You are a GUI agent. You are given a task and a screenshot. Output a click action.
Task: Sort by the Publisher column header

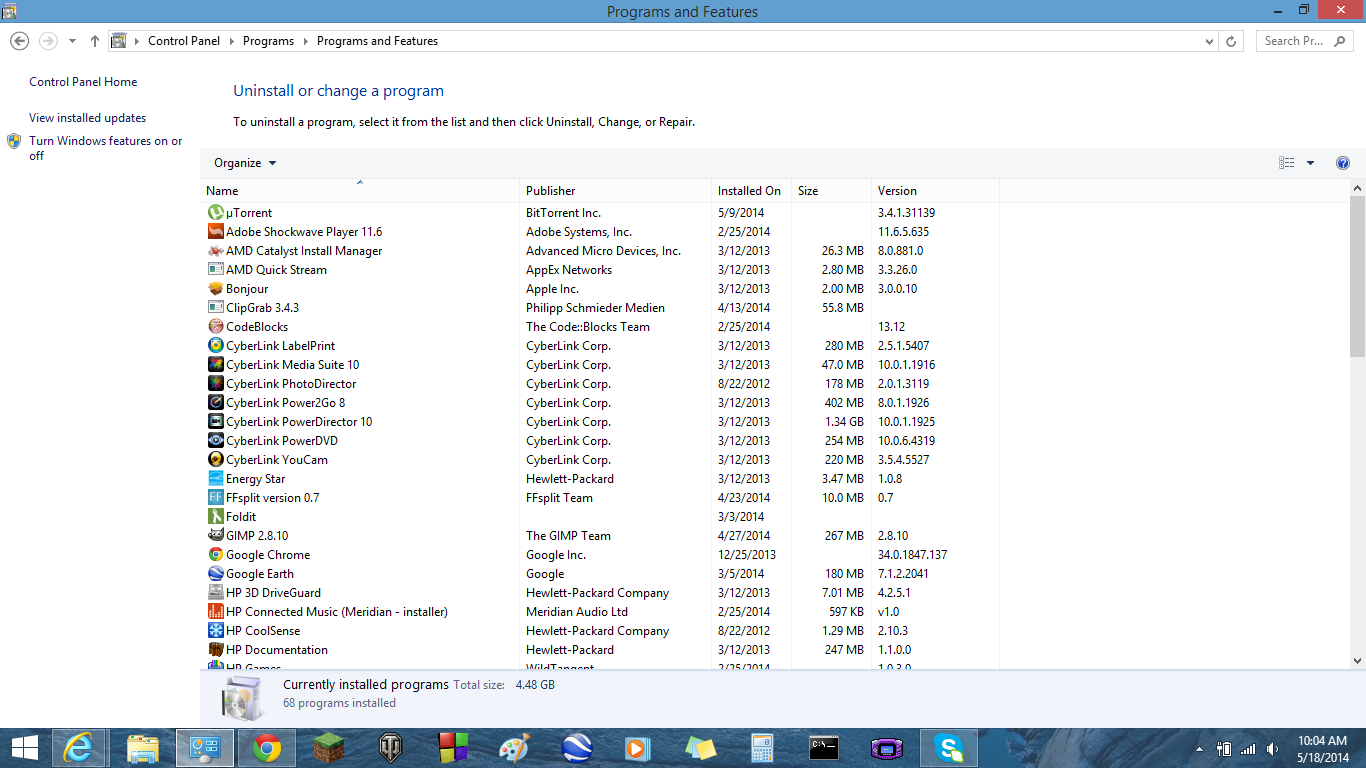point(615,190)
